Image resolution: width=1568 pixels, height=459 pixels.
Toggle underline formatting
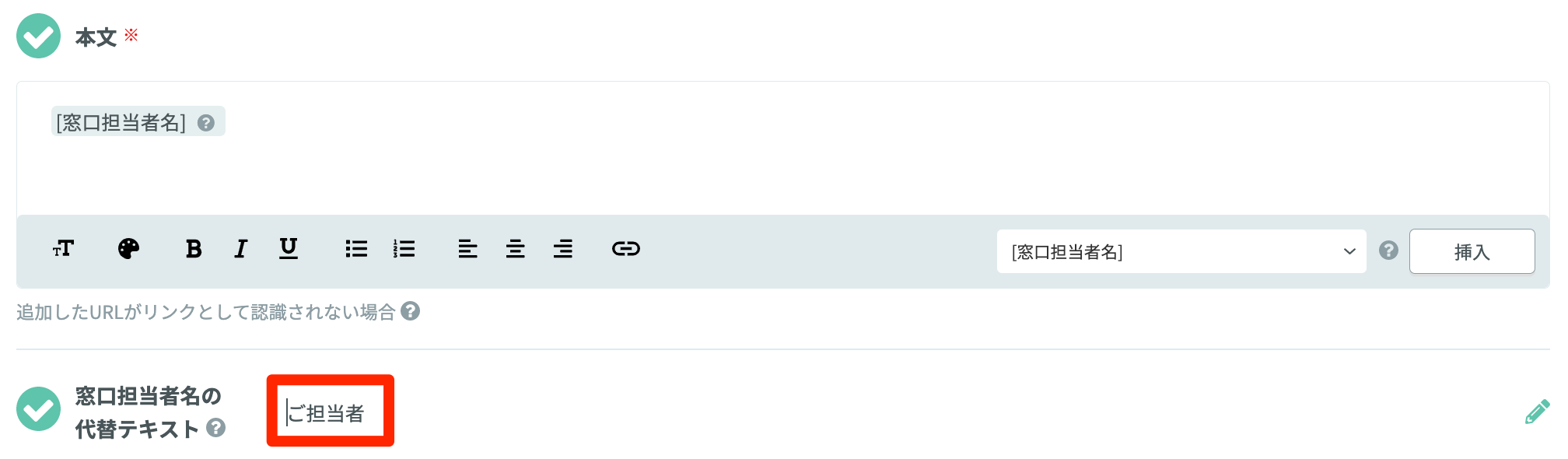[x=289, y=249]
